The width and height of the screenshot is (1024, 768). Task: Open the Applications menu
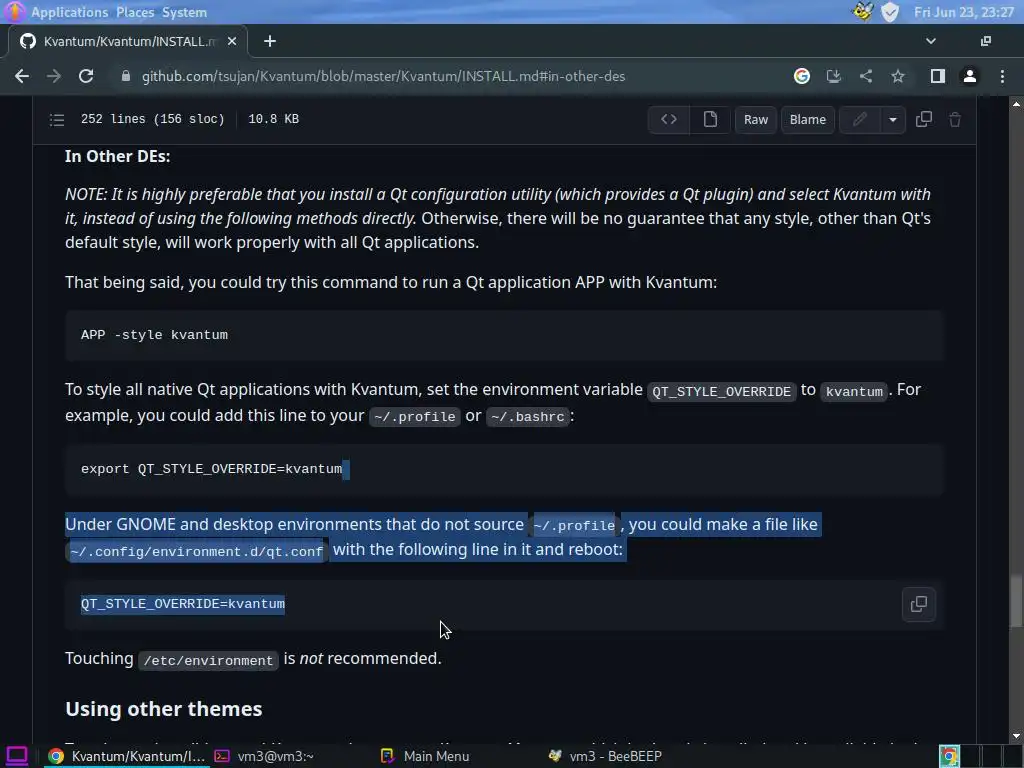(x=69, y=12)
